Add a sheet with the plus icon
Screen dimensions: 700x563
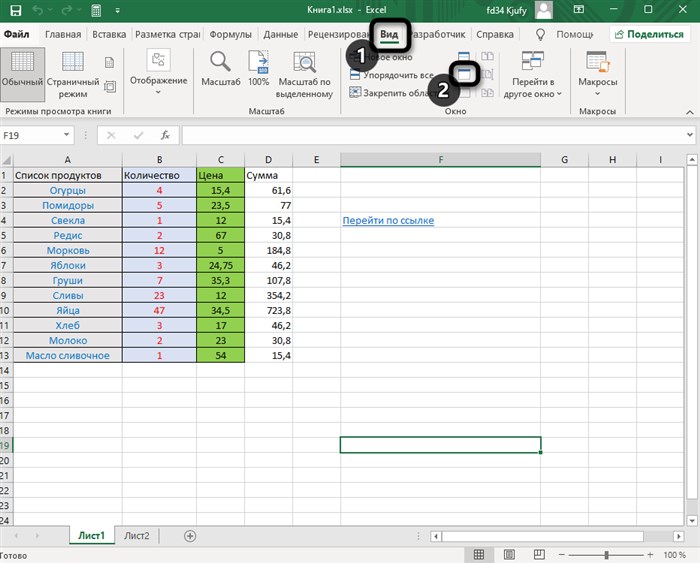pyautogui.click(x=190, y=536)
